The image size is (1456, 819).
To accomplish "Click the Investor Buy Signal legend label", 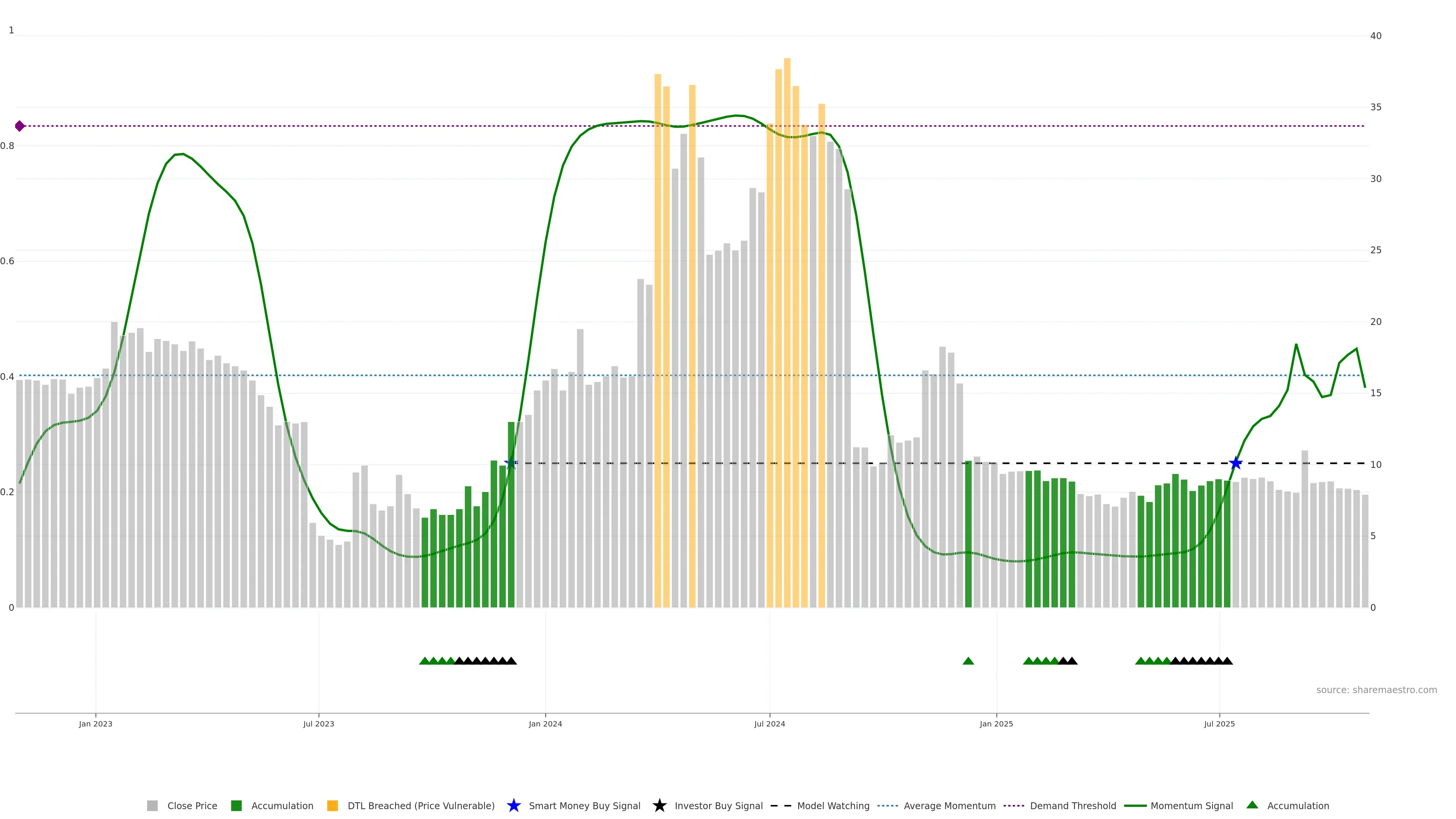I will [x=719, y=805].
